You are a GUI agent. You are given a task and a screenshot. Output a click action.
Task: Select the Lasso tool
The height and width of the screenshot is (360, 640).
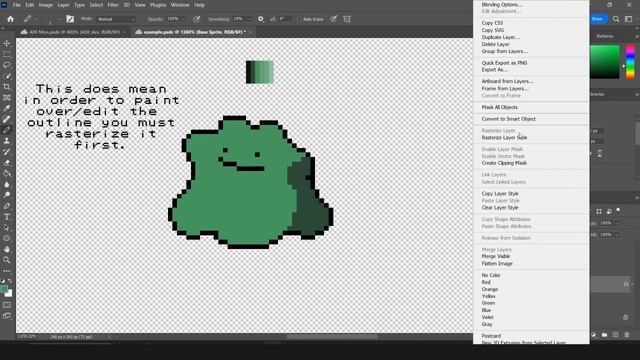click(7, 65)
